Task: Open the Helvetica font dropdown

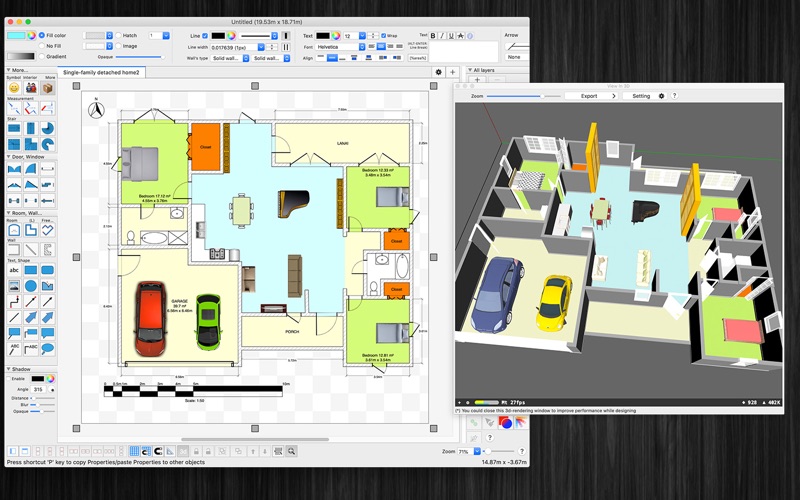Action: (340, 47)
